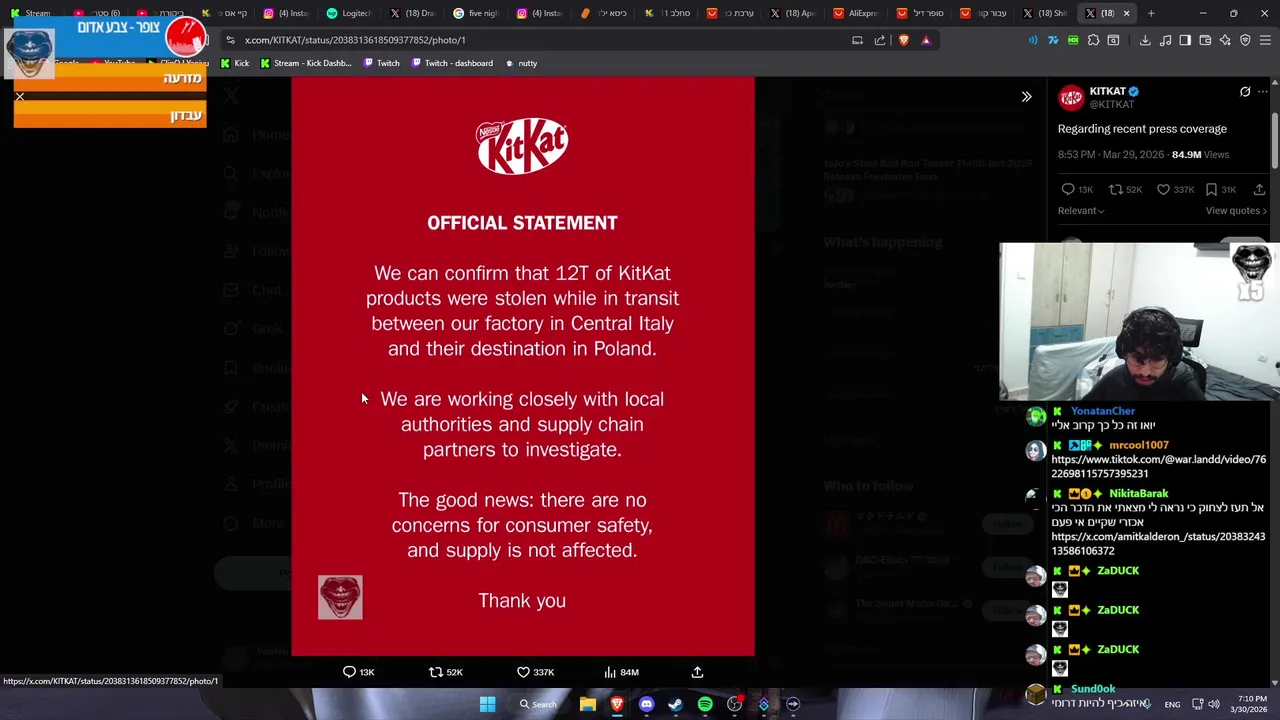Open Brave Wallet icon
1280x720 pixels.
[x=1205, y=40]
